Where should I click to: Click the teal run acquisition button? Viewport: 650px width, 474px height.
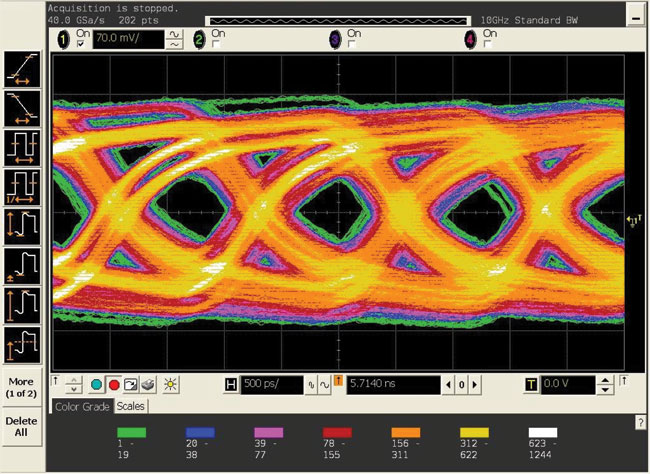(97, 385)
